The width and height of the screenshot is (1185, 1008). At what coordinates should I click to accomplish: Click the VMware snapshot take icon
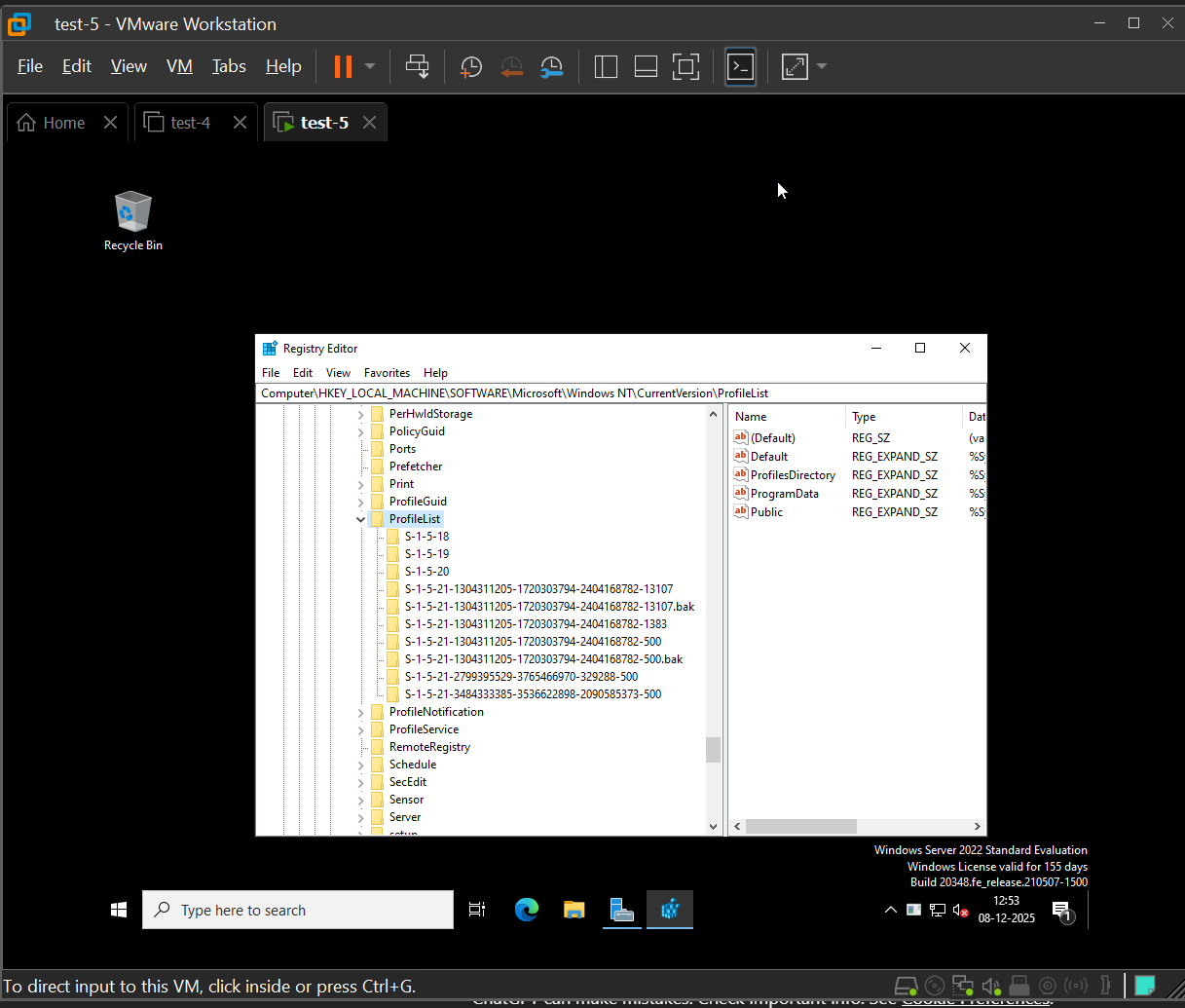point(471,66)
